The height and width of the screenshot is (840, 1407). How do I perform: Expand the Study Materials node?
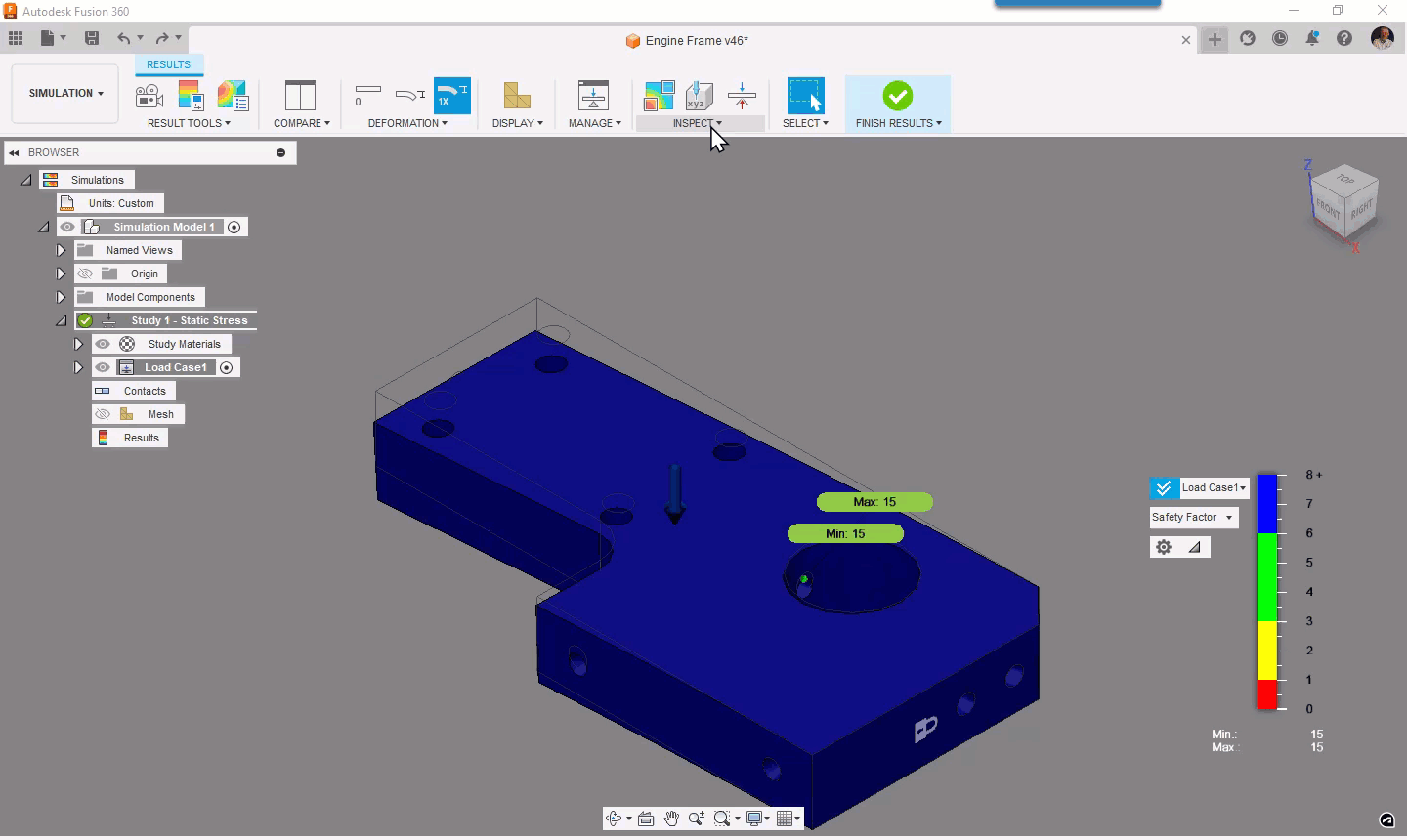pyautogui.click(x=78, y=344)
